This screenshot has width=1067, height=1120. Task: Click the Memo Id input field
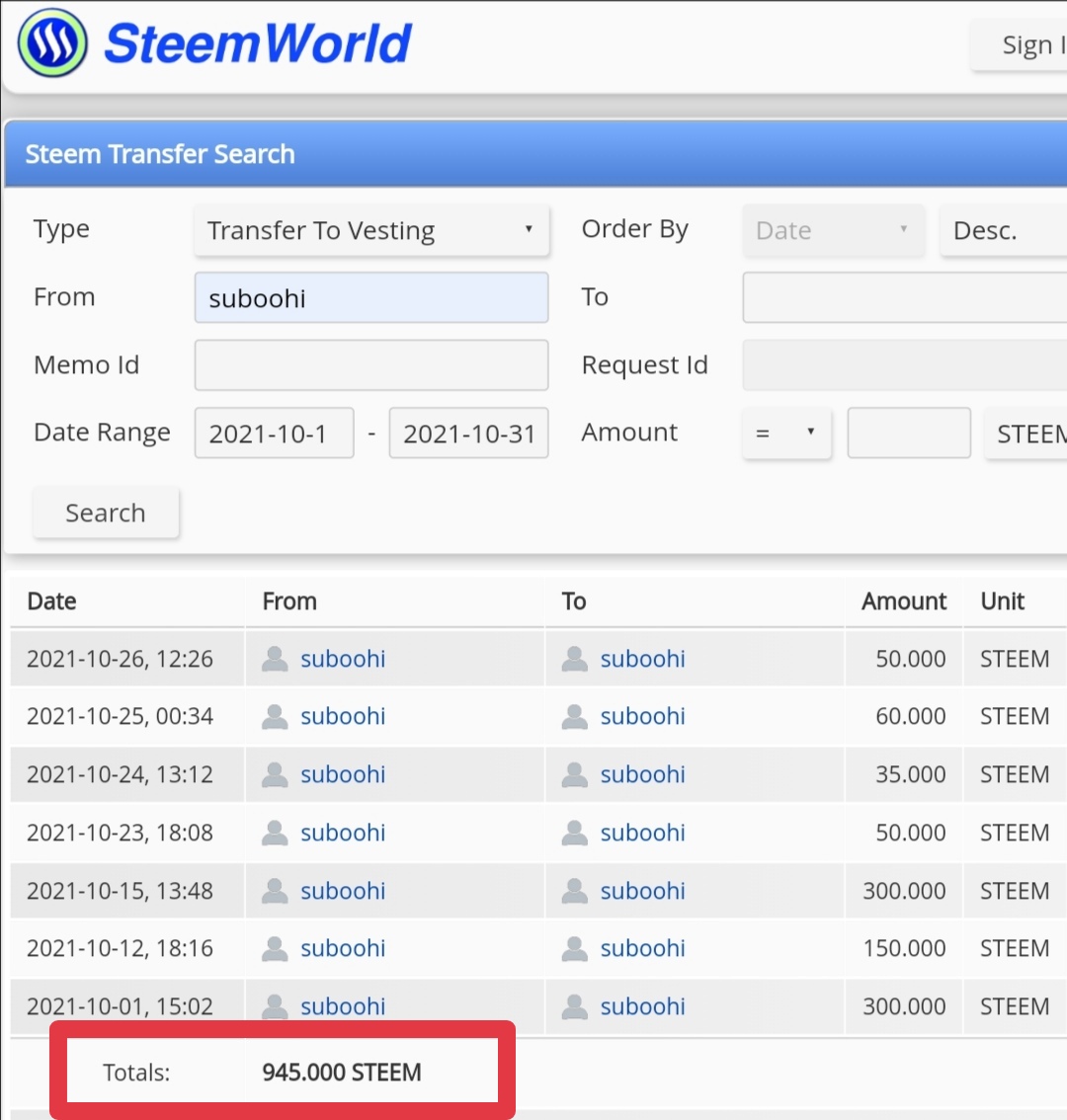click(x=371, y=365)
